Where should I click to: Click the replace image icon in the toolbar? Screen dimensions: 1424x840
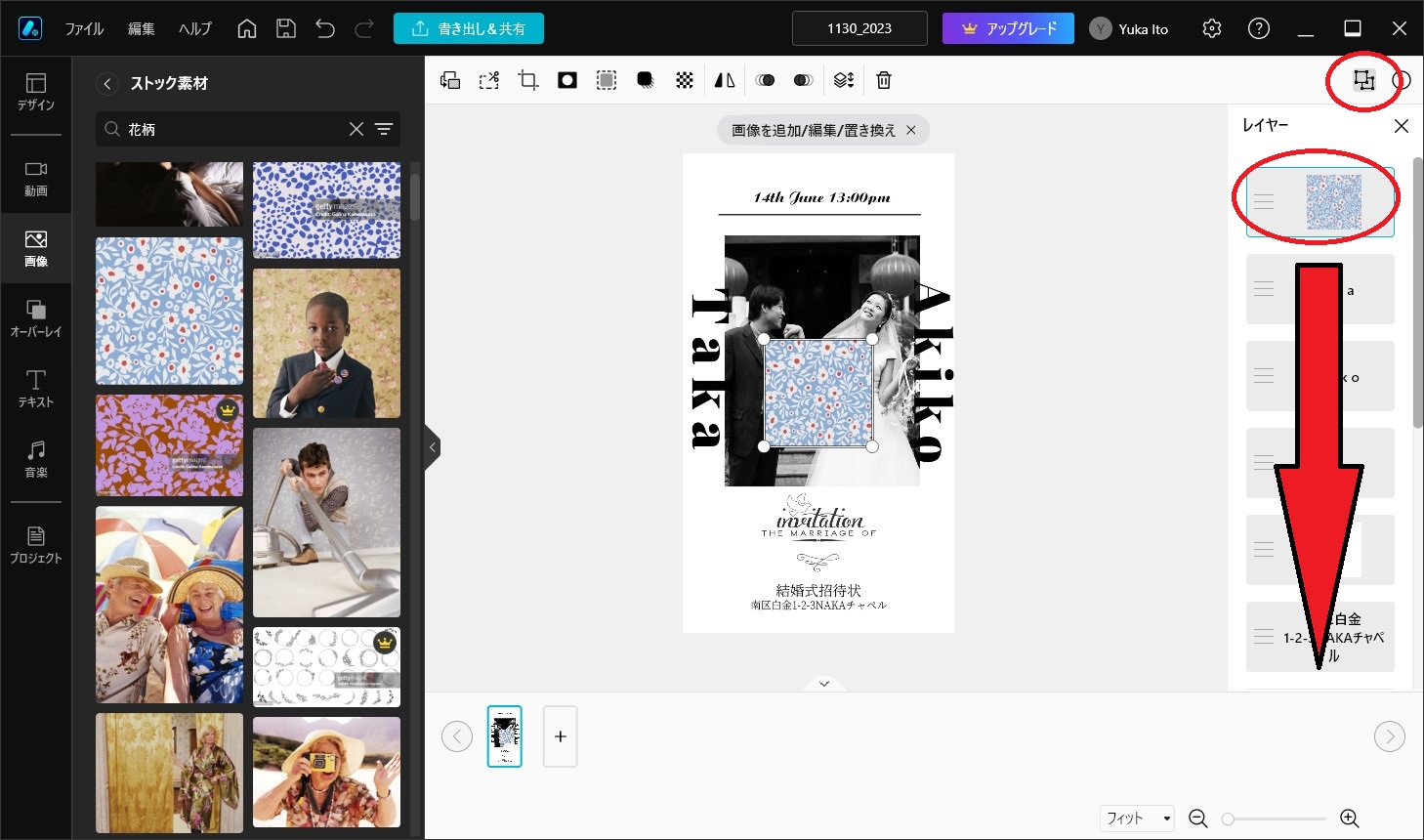point(450,81)
